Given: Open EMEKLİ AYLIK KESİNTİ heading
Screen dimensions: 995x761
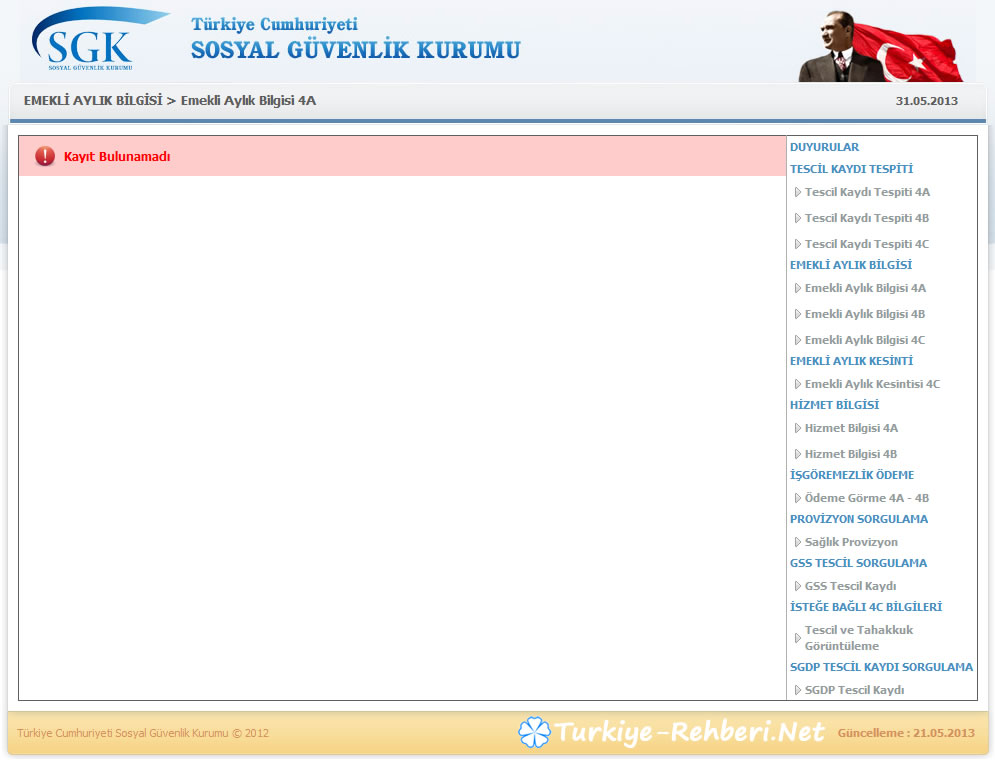Looking at the screenshot, I should 851,361.
